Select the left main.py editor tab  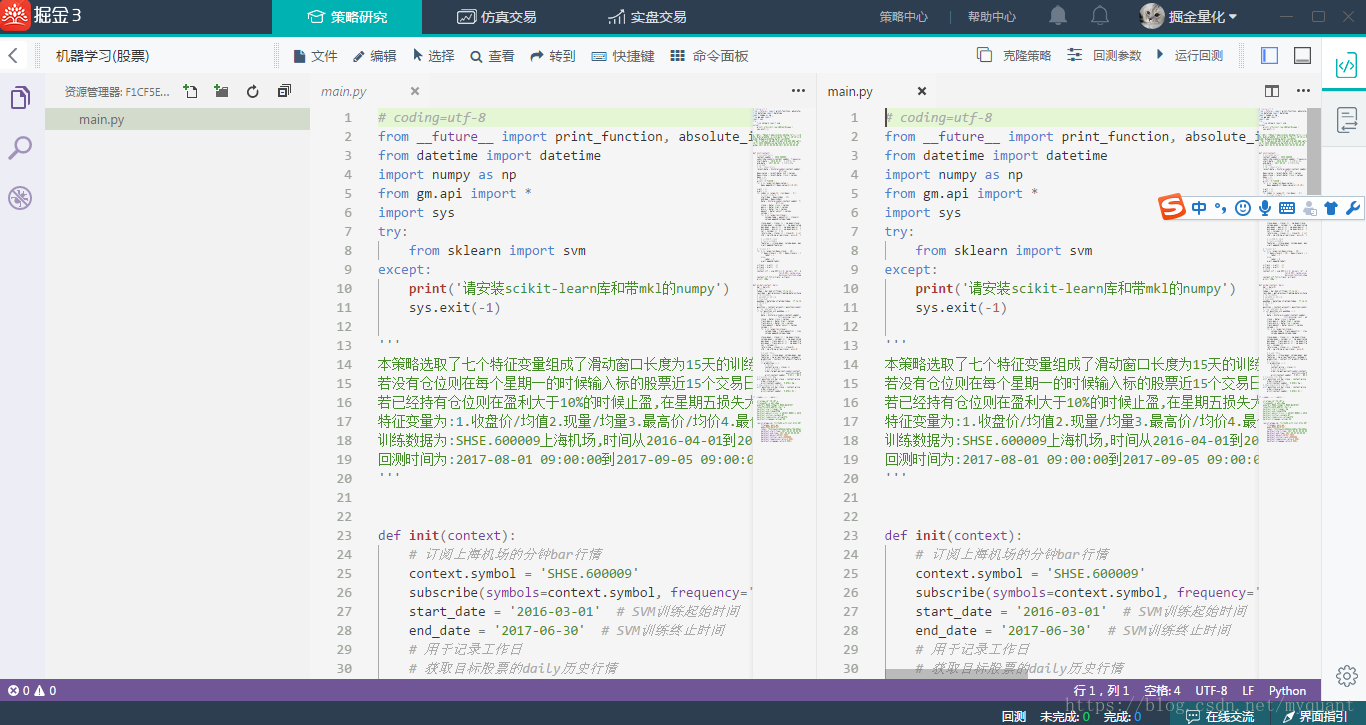[344, 91]
